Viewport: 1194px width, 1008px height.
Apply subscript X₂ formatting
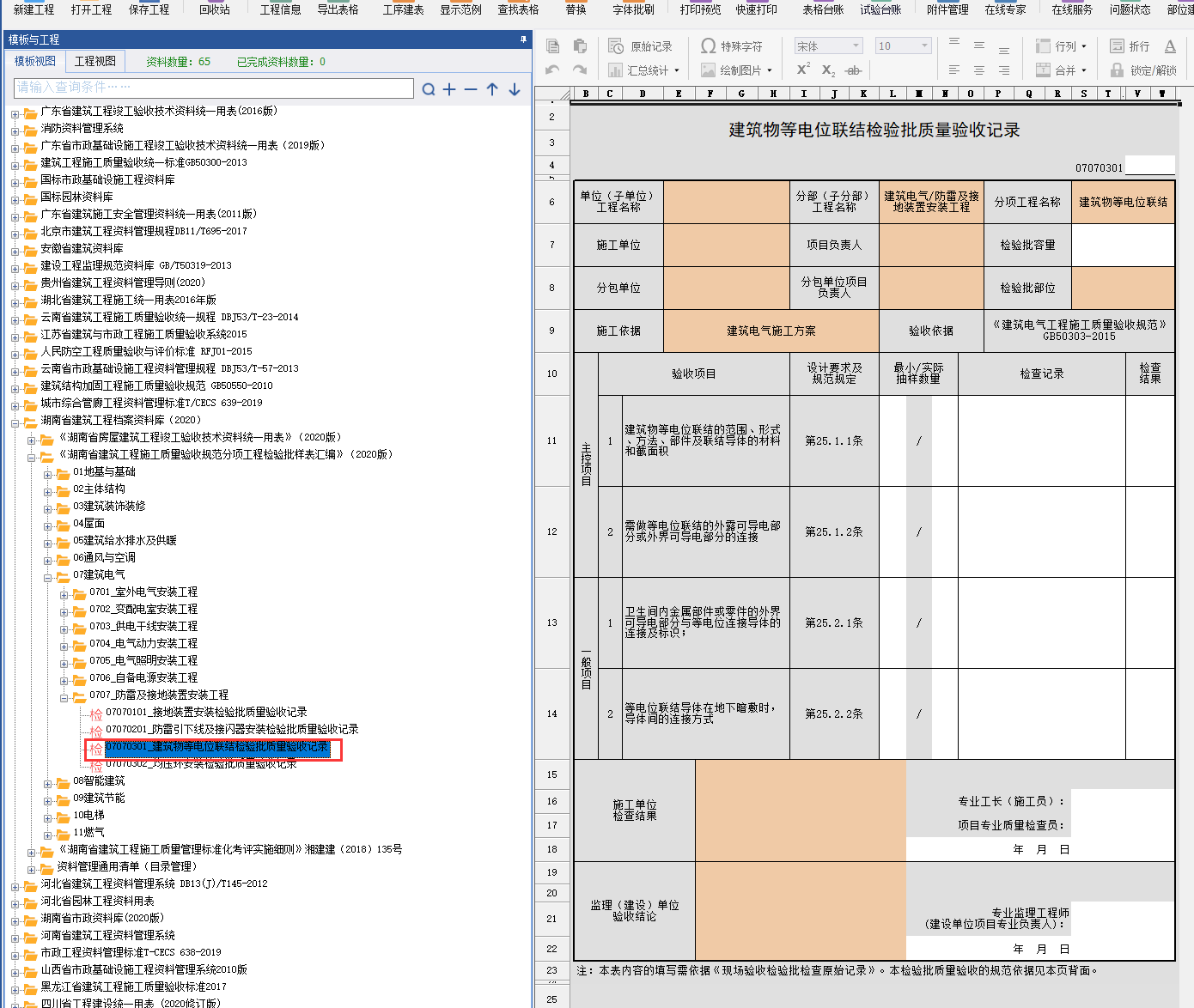pyautogui.click(x=828, y=70)
